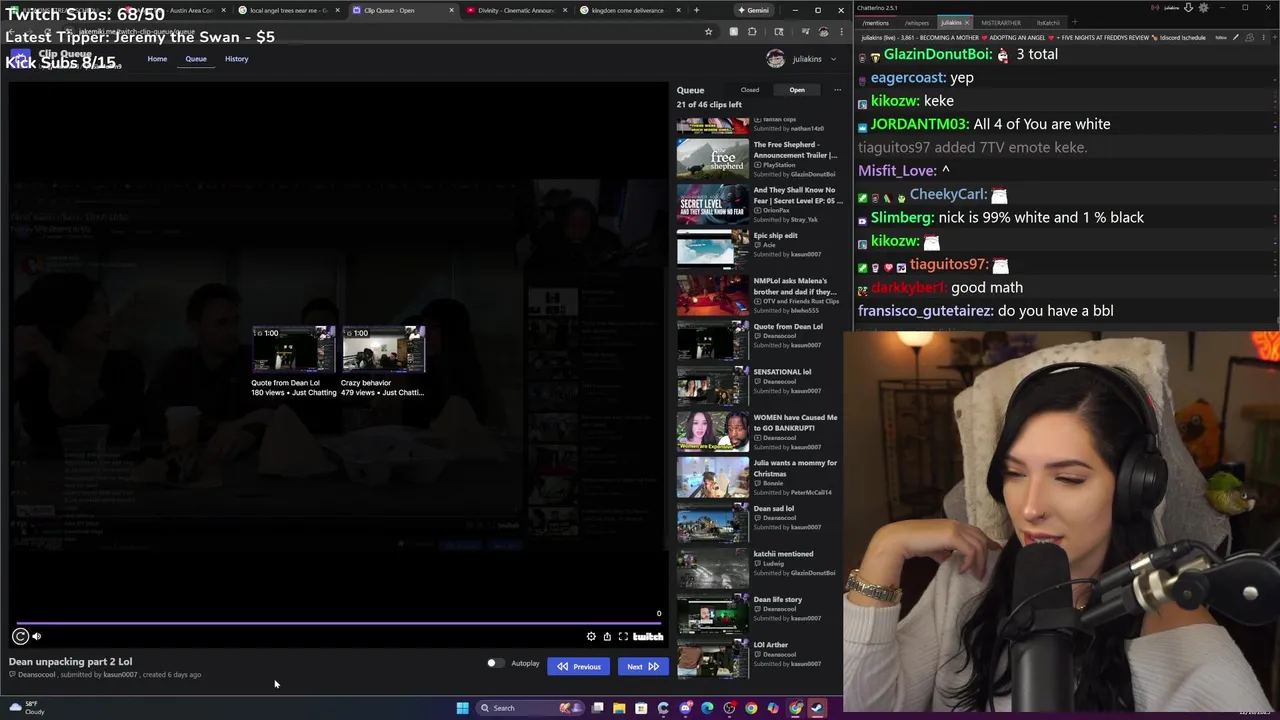Replay the clip with the replay icon
Viewport: 1280px width, 720px height.
point(20,636)
